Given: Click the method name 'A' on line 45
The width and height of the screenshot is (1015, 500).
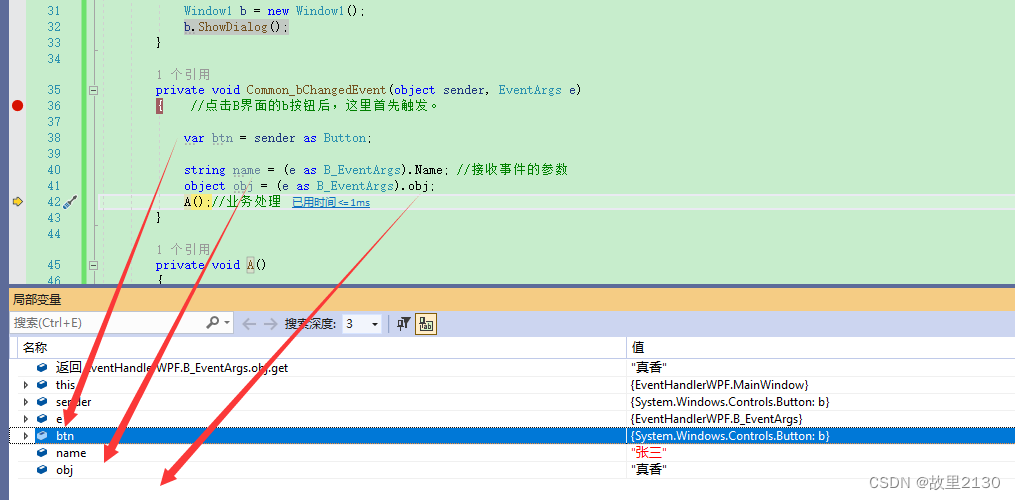Looking at the screenshot, I should tap(251, 265).
